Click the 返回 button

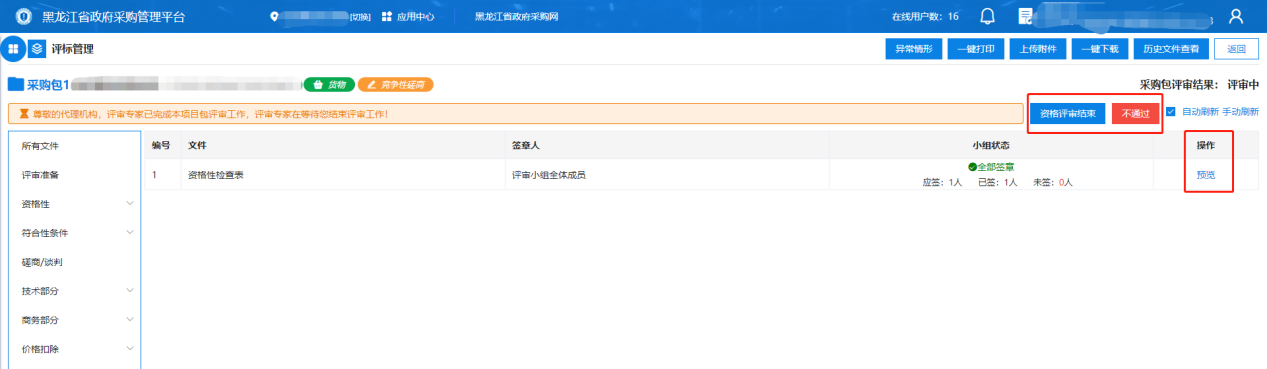[1236, 49]
